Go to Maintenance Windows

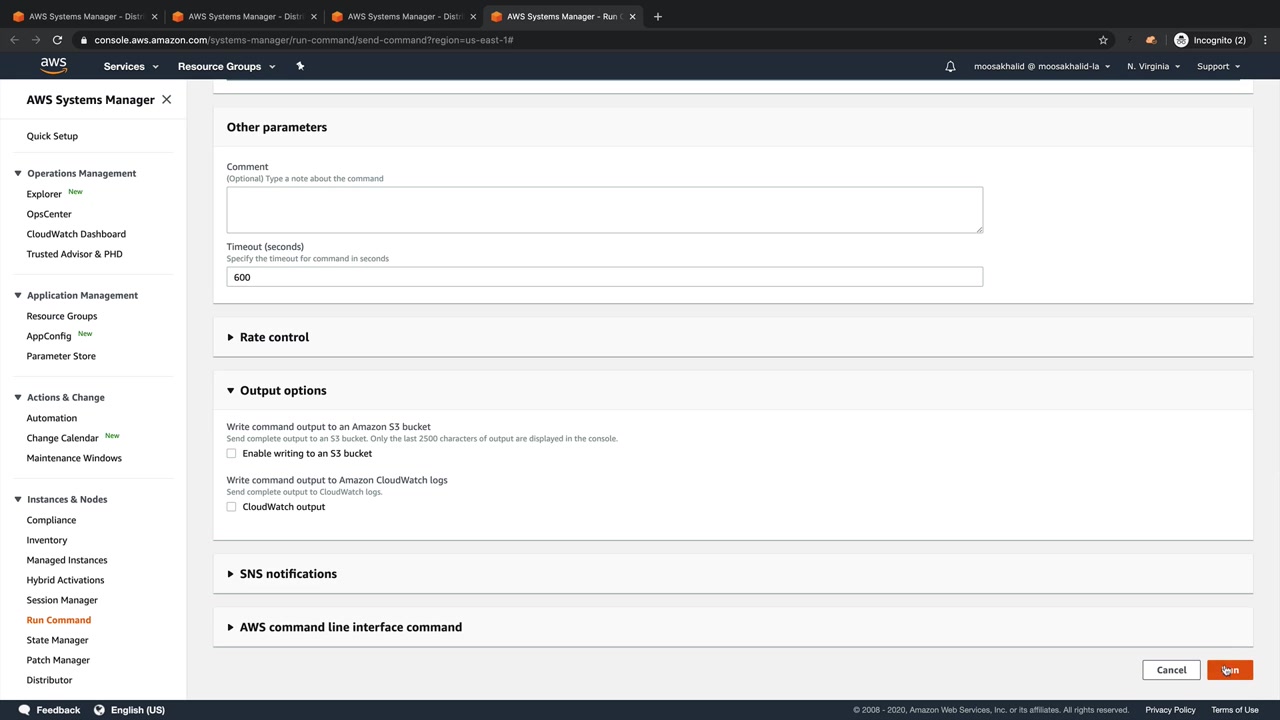click(x=74, y=458)
